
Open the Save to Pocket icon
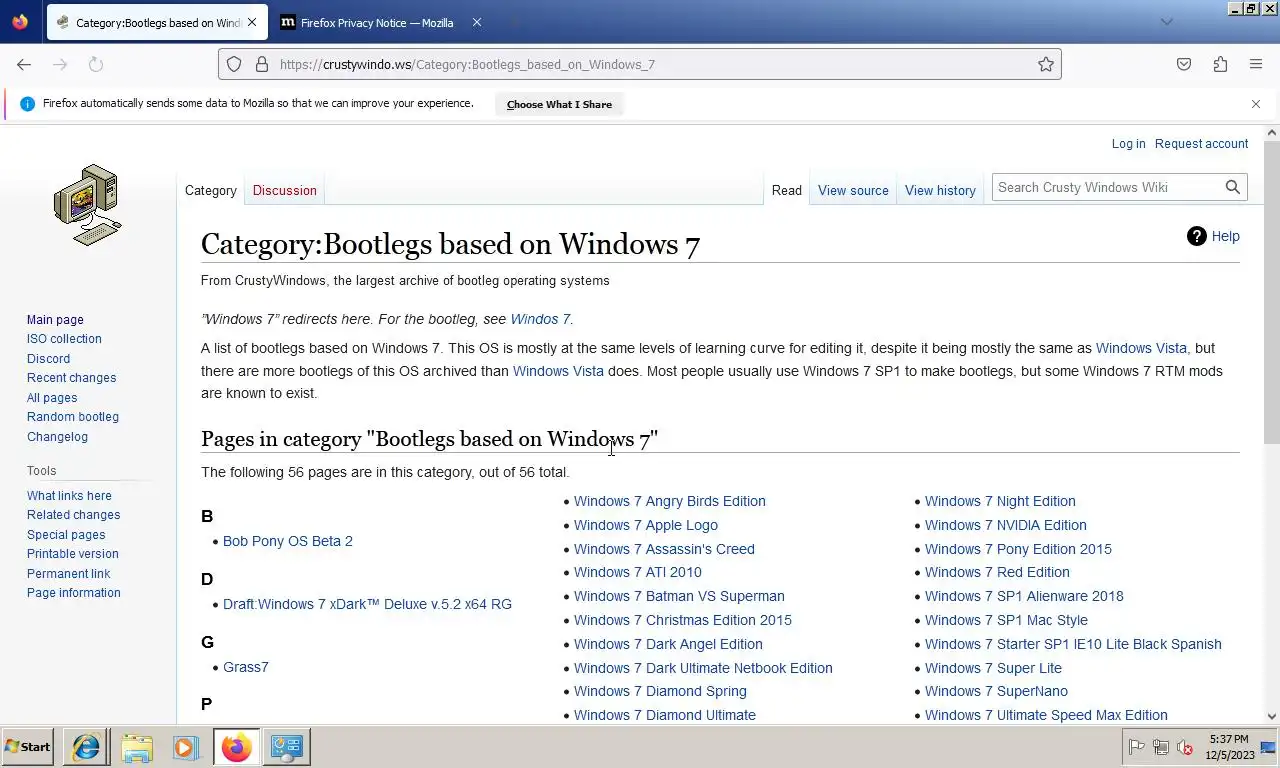(x=1184, y=64)
